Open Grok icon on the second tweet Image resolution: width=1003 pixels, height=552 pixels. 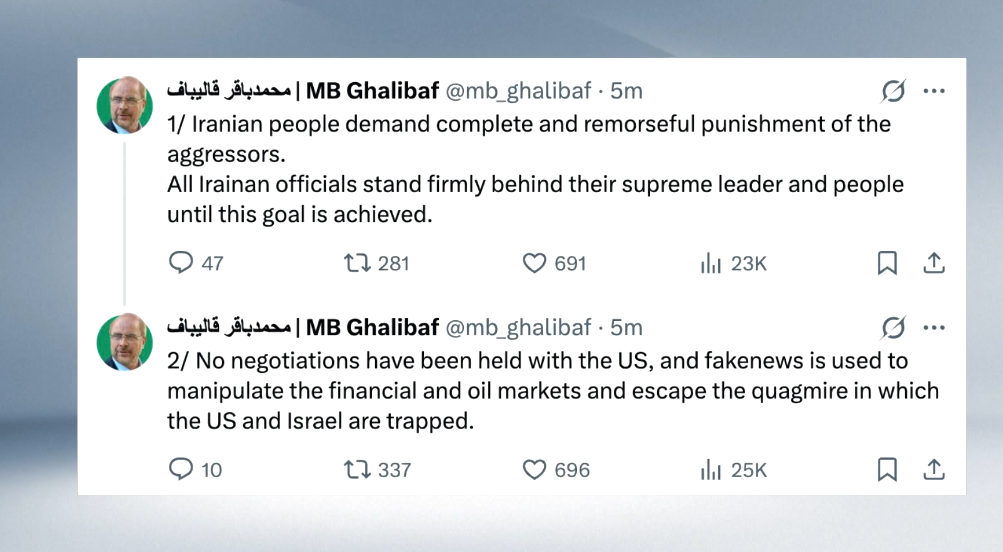coord(893,328)
